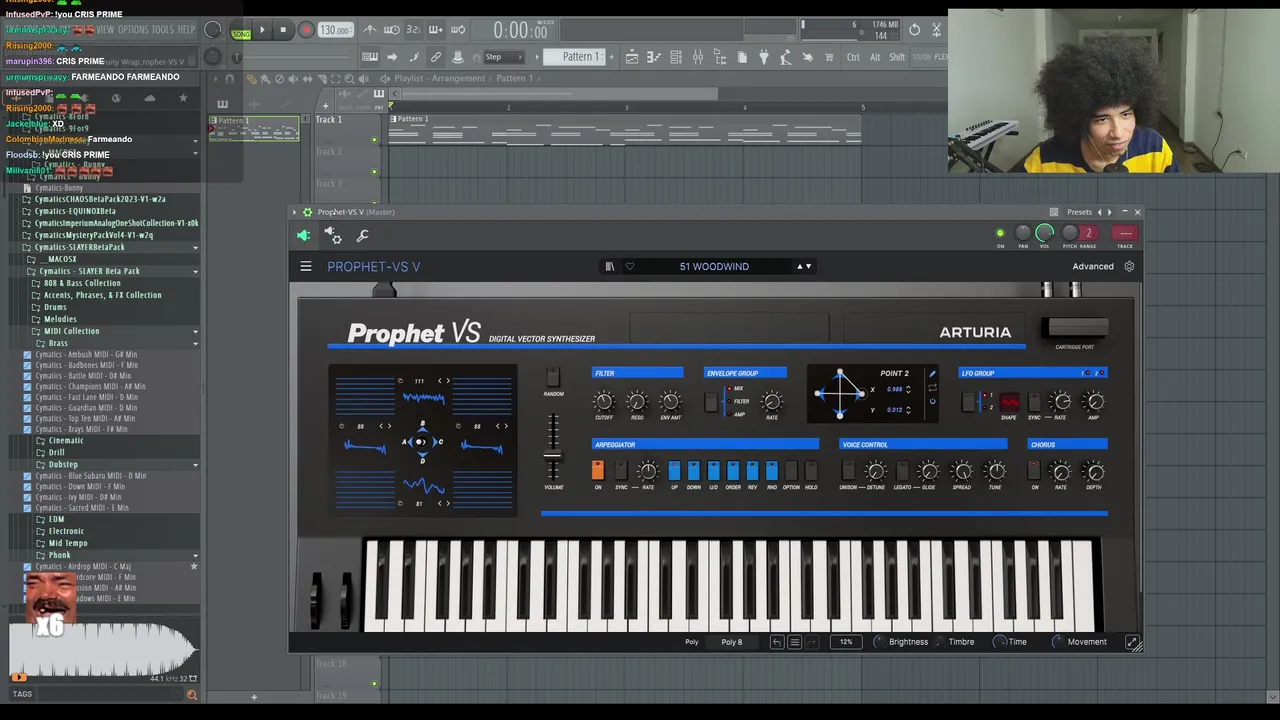Viewport: 1280px width, 720px height.
Task: Enable Chorus ON switch
Action: [x=1035, y=470]
